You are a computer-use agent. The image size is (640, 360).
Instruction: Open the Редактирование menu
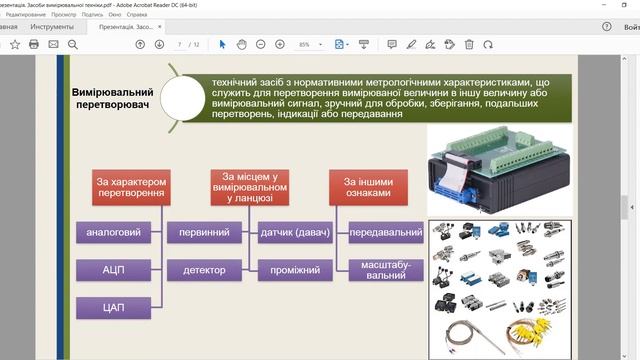(26, 14)
